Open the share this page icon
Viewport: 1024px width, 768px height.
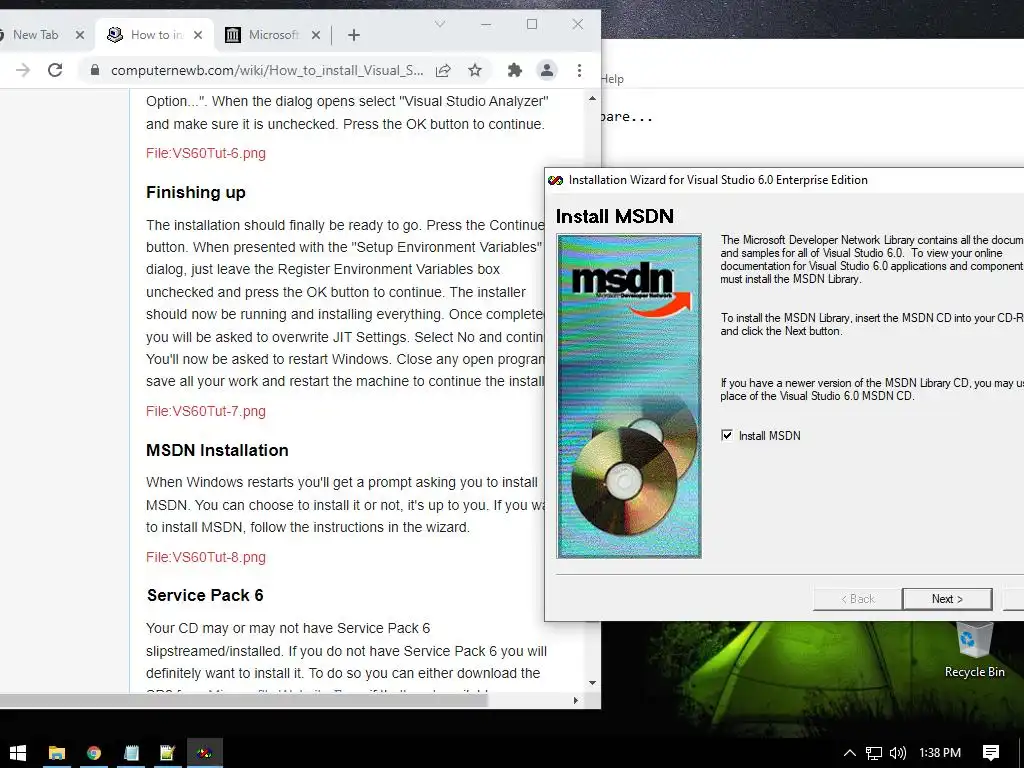click(443, 70)
